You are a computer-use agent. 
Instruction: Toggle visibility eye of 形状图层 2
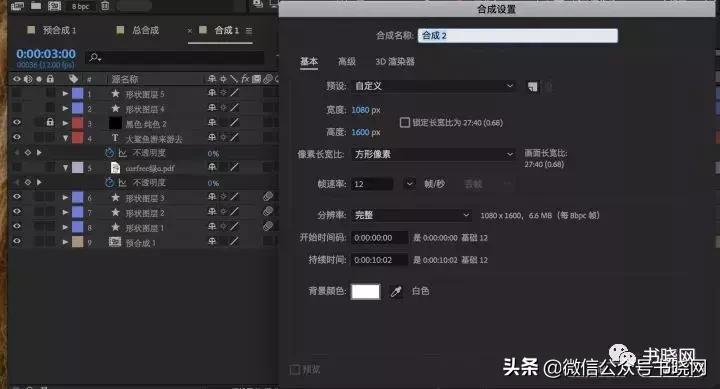coord(17,211)
